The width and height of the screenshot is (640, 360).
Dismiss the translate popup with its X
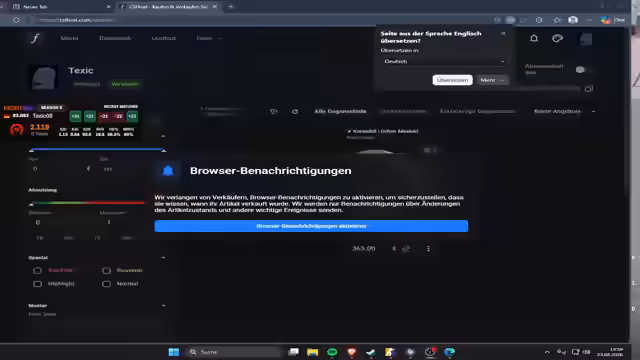[503, 33]
